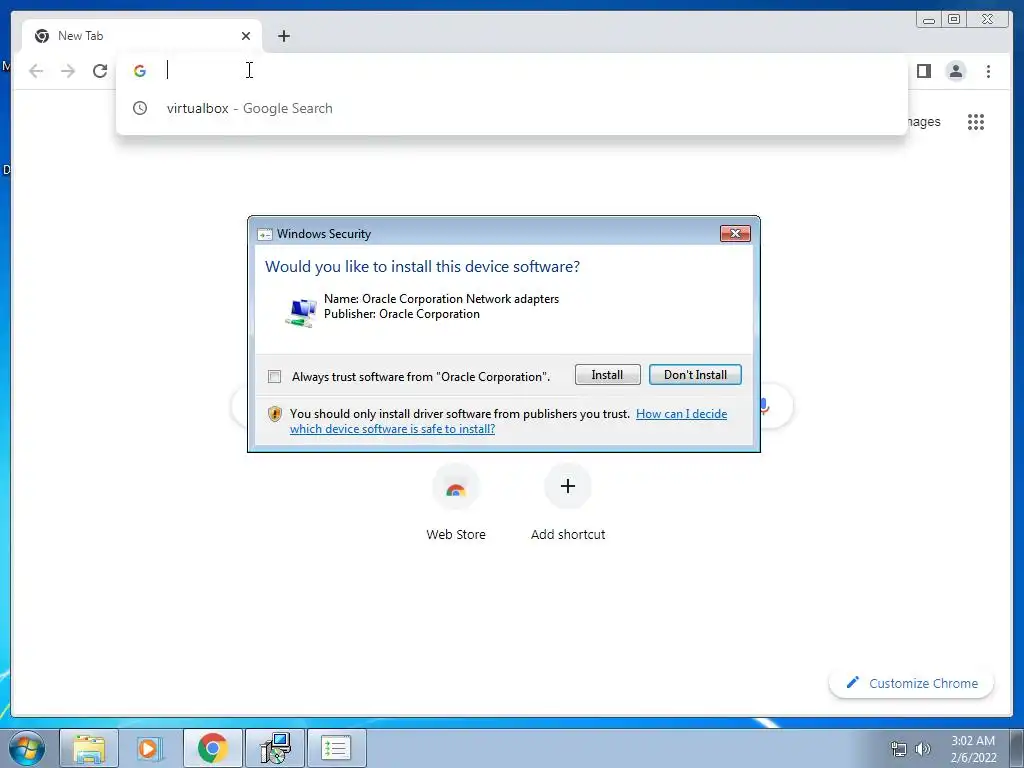Open the Google apps grid
Viewport: 1024px width, 768px height.
(976, 121)
